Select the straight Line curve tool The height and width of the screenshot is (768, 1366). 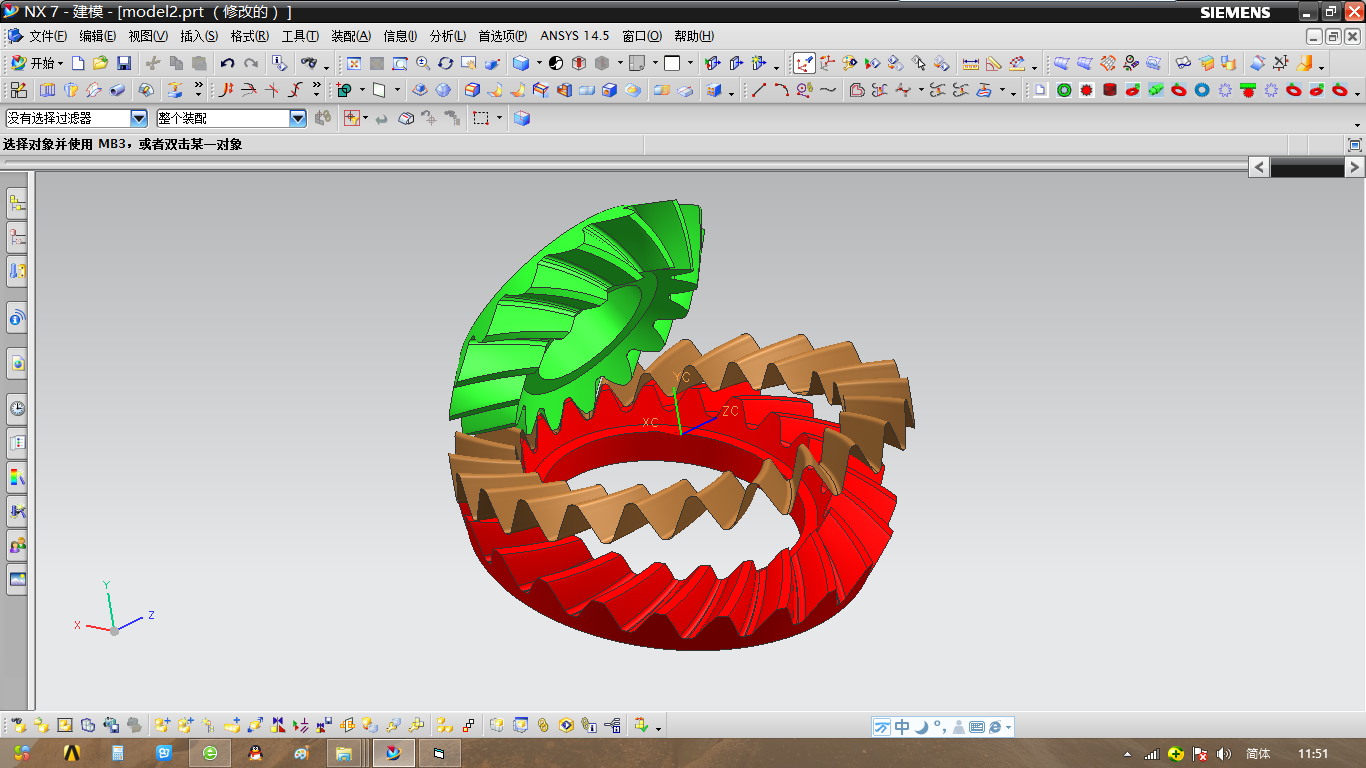[x=758, y=90]
